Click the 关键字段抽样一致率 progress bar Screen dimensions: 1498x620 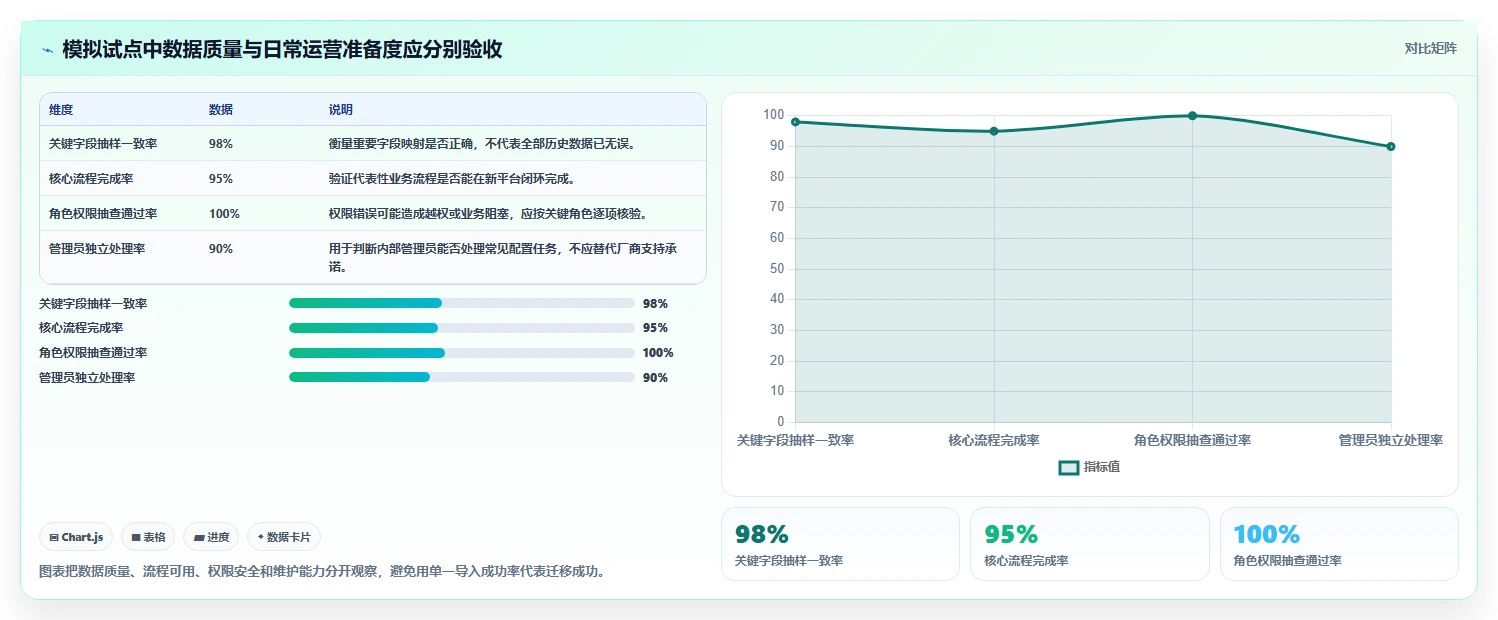pyautogui.click(x=462, y=303)
